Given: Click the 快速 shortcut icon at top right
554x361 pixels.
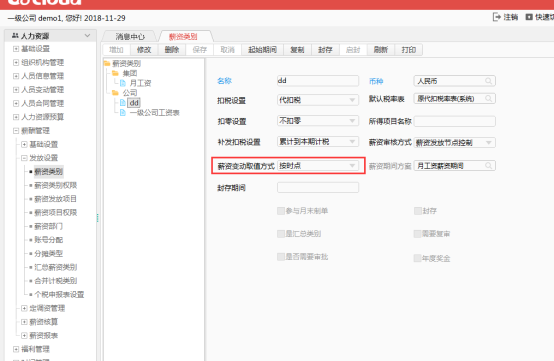Looking at the screenshot, I should tap(529, 17).
